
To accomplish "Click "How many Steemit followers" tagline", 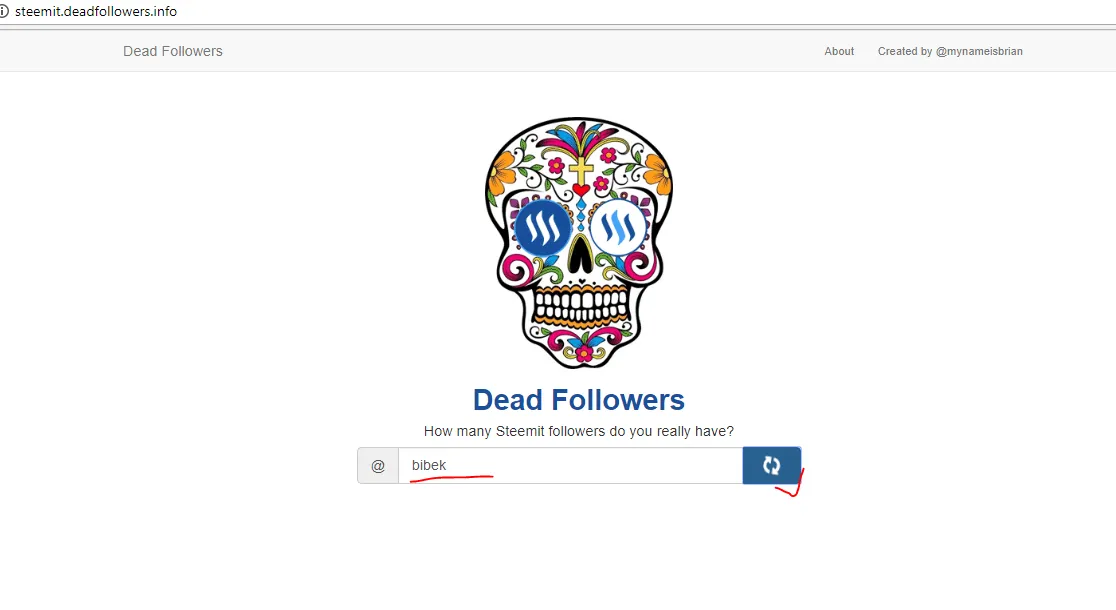I will 579,431.
